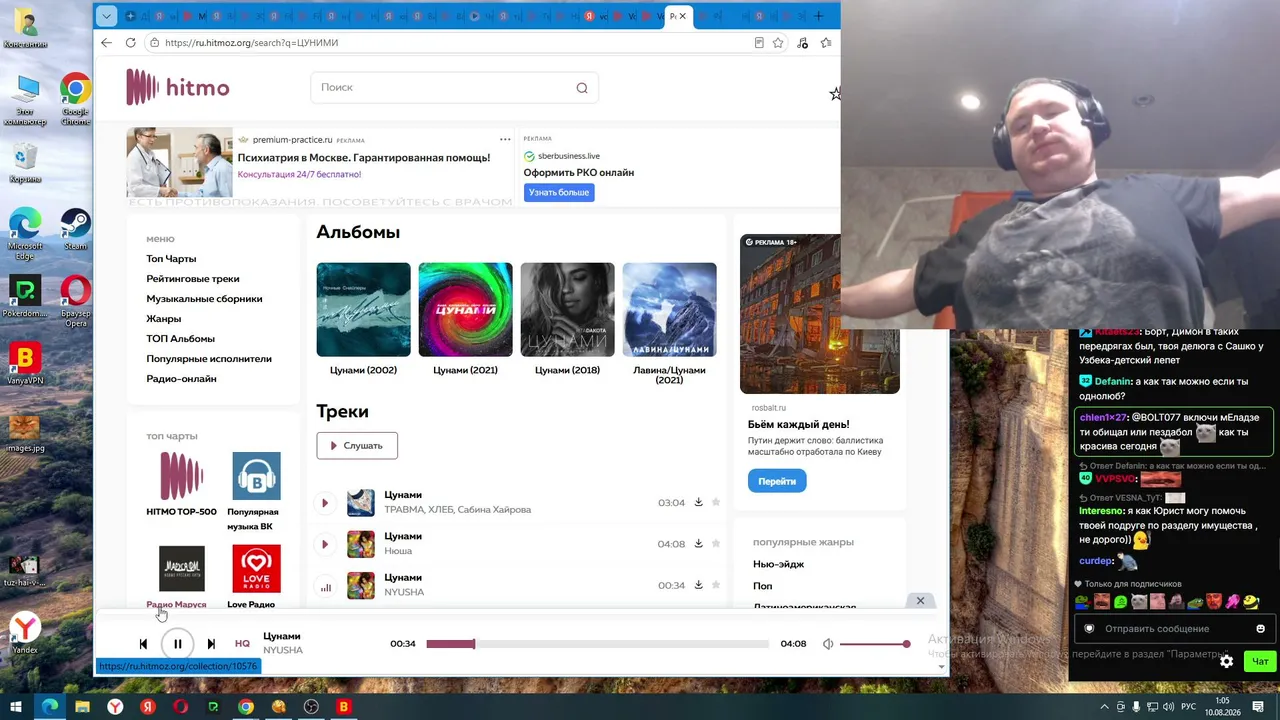Seek in the track progress bar
Viewport: 1280px width, 720px height.
(598, 644)
